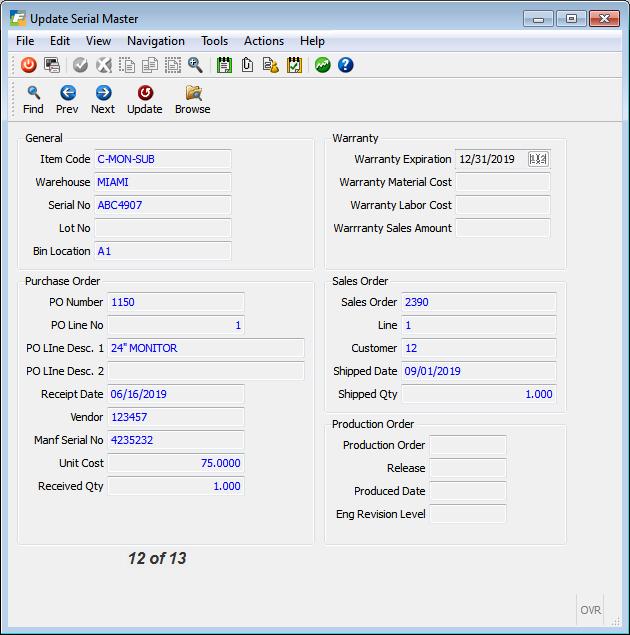
Task: Open the green notepad notes icon
Action: pos(224,65)
